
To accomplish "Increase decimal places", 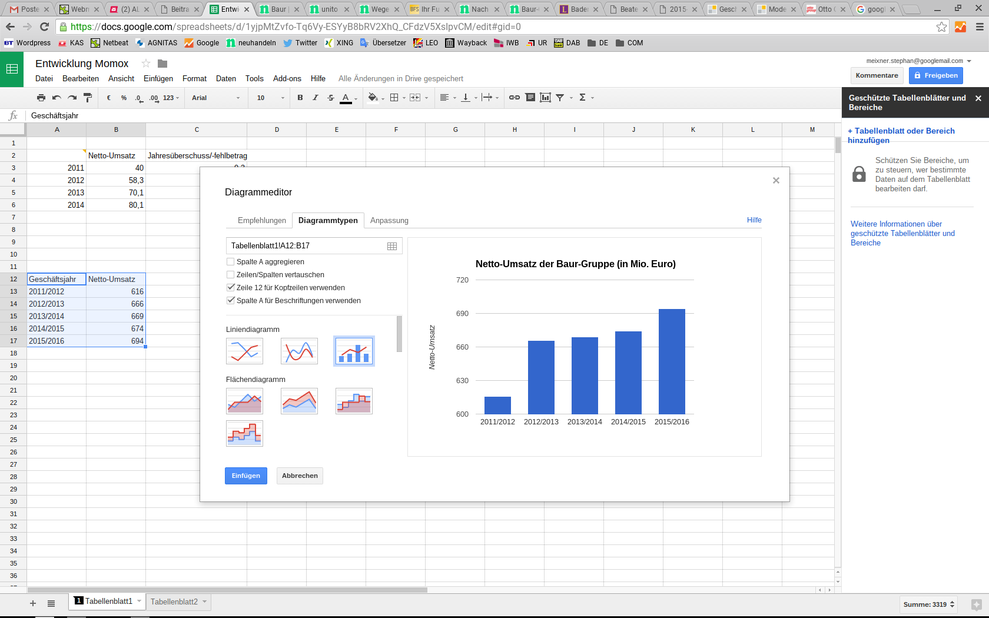I will (x=154, y=98).
